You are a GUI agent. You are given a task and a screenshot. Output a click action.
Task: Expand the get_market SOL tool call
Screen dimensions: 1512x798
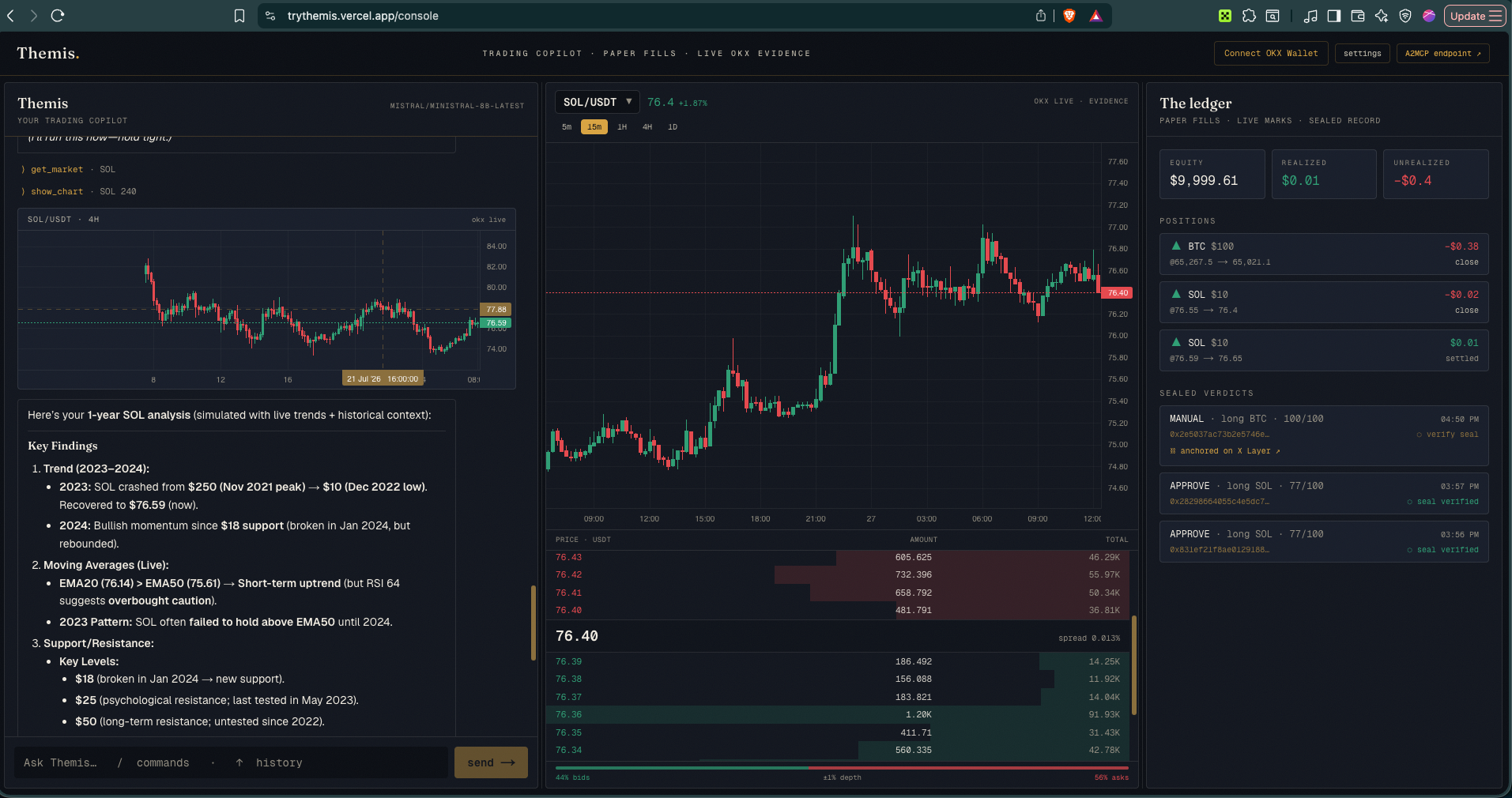pyautogui.click(x=68, y=169)
